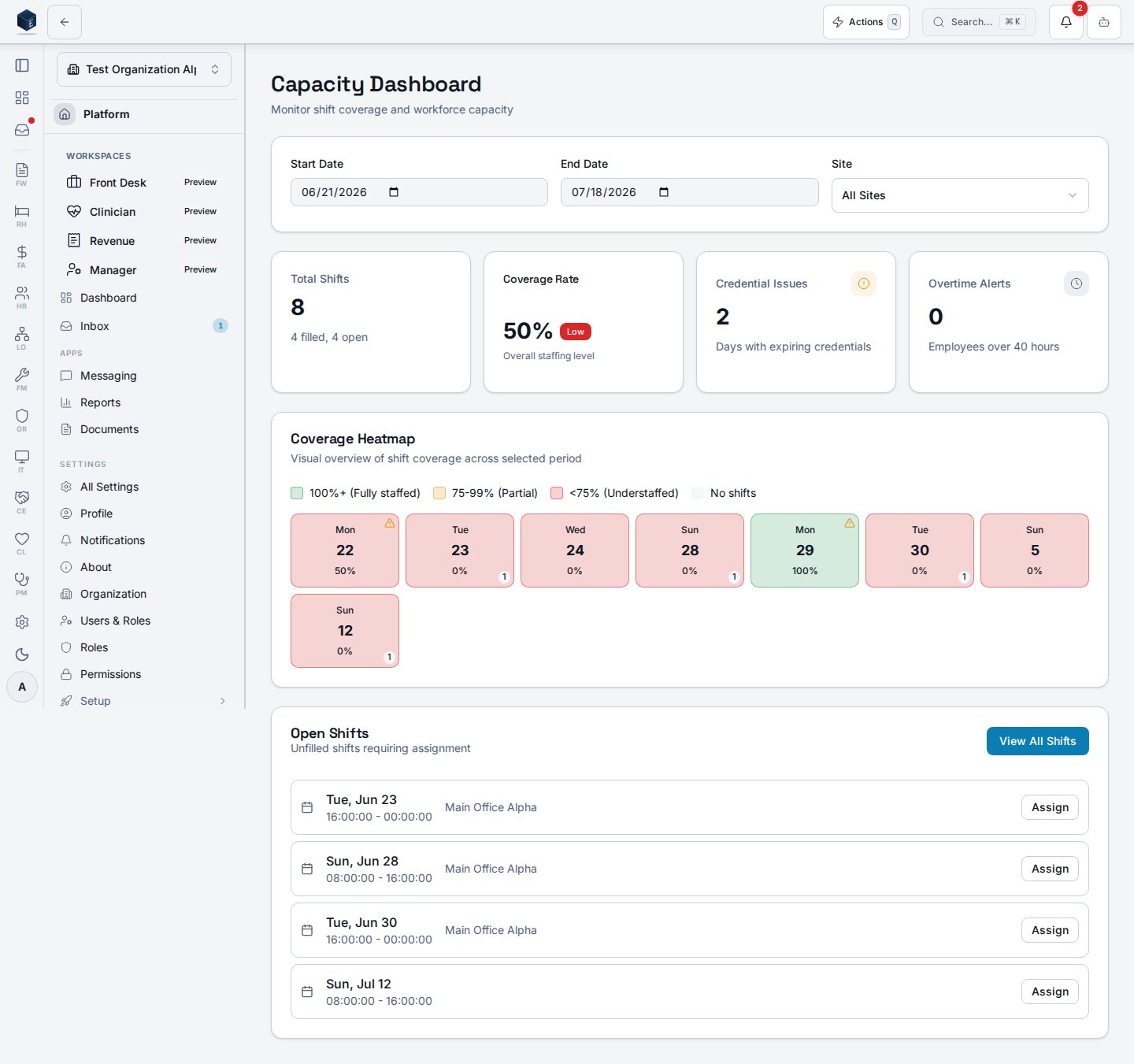This screenshot has width=1134, height=1064.
Task: Open End Date calendar picker icon
Action: [664, 192]
